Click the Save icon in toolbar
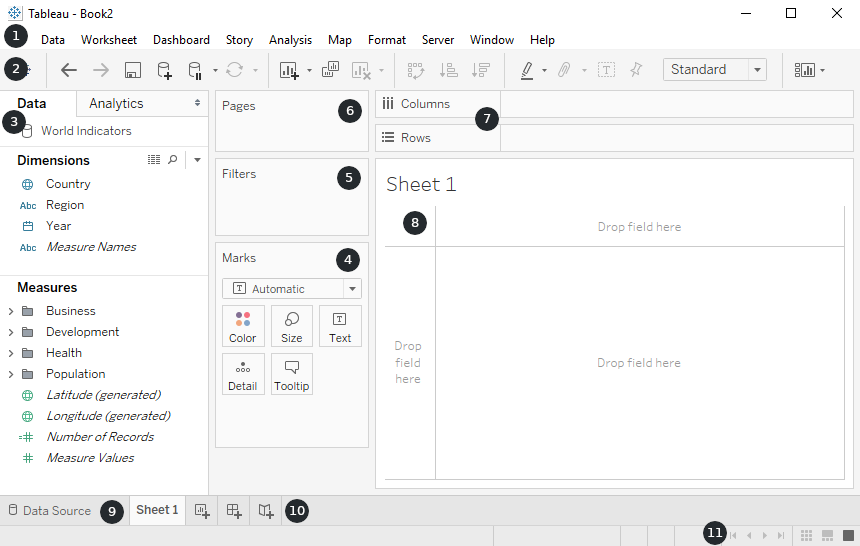The width and height of the screenshot is (860, 546). (x=133, y=70)
